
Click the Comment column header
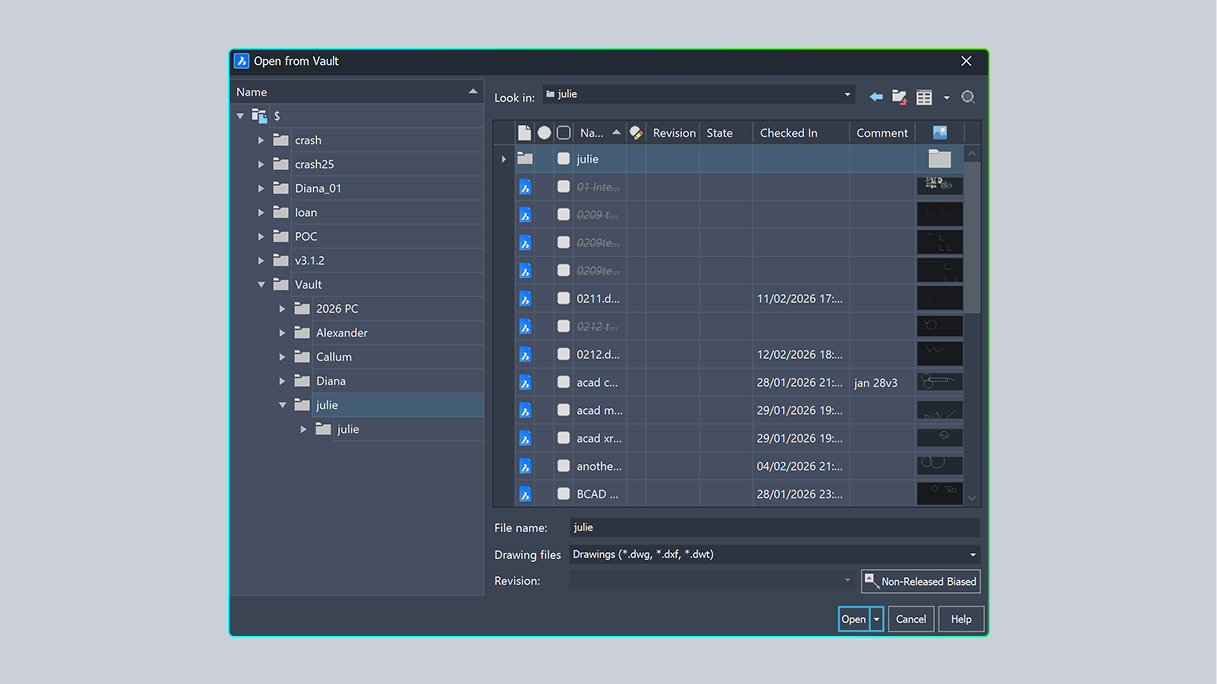click(x=881, y=132)
